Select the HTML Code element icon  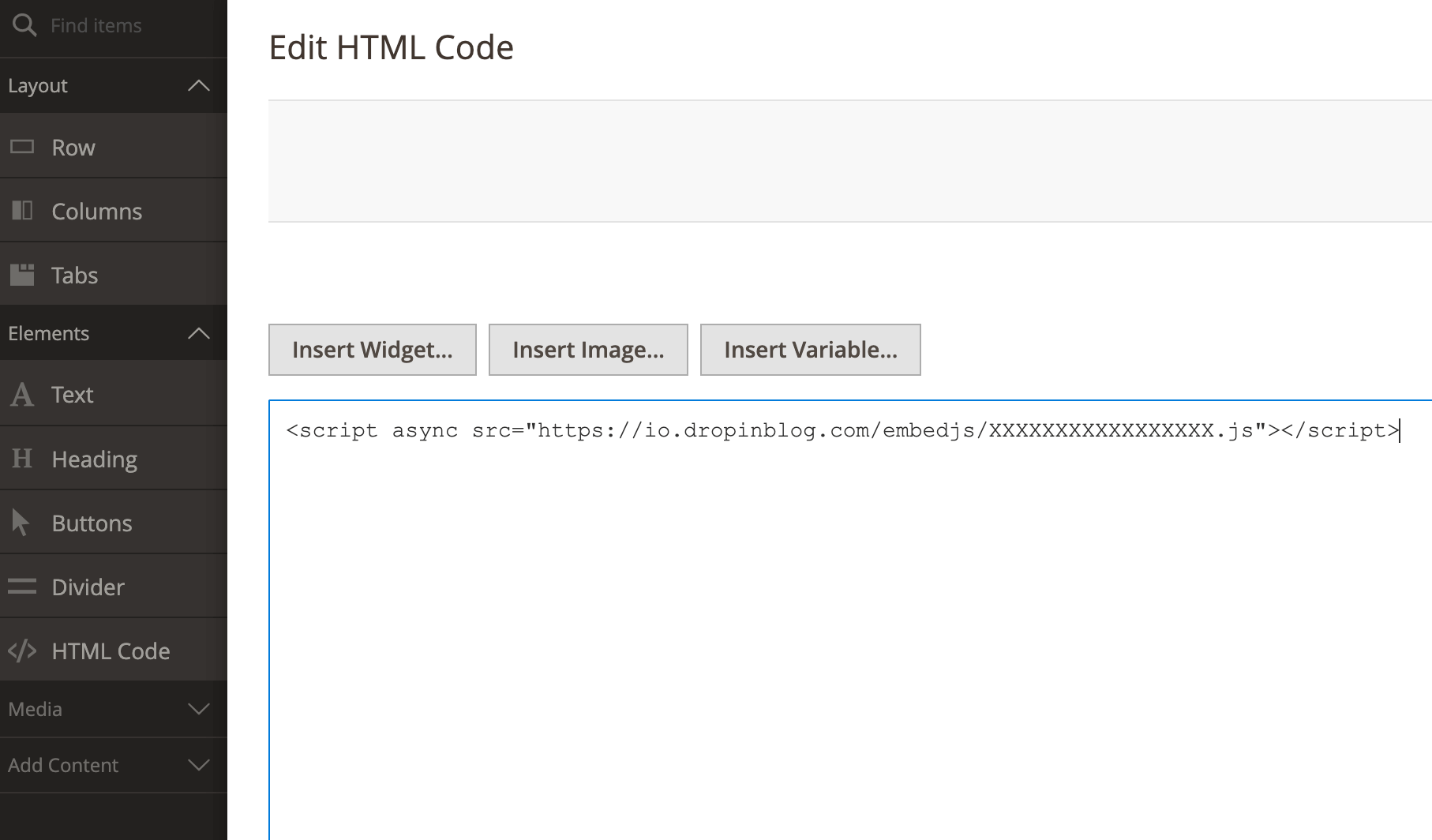pyautogui.click(x=23, y=651)
